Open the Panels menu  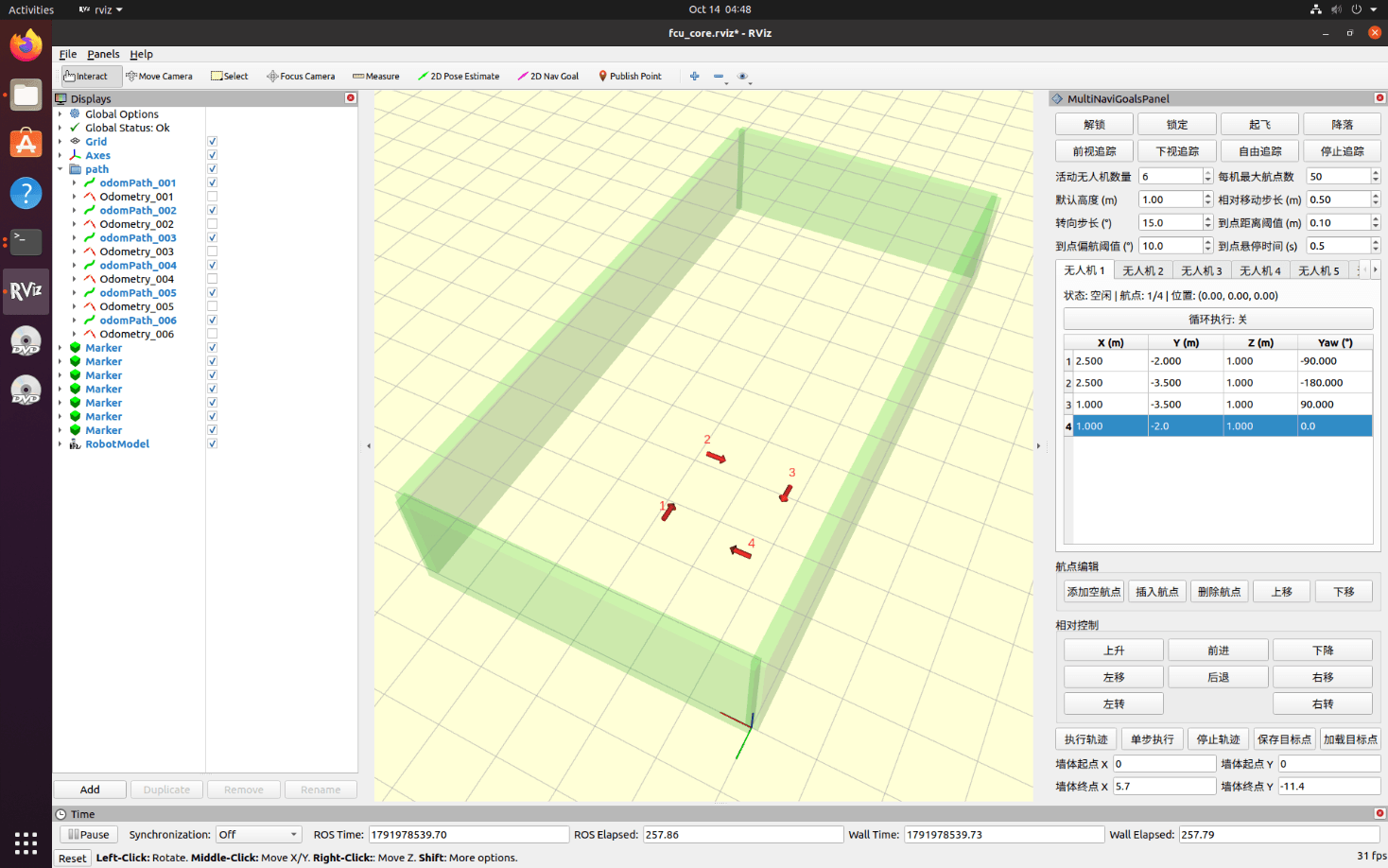(103, 54)
